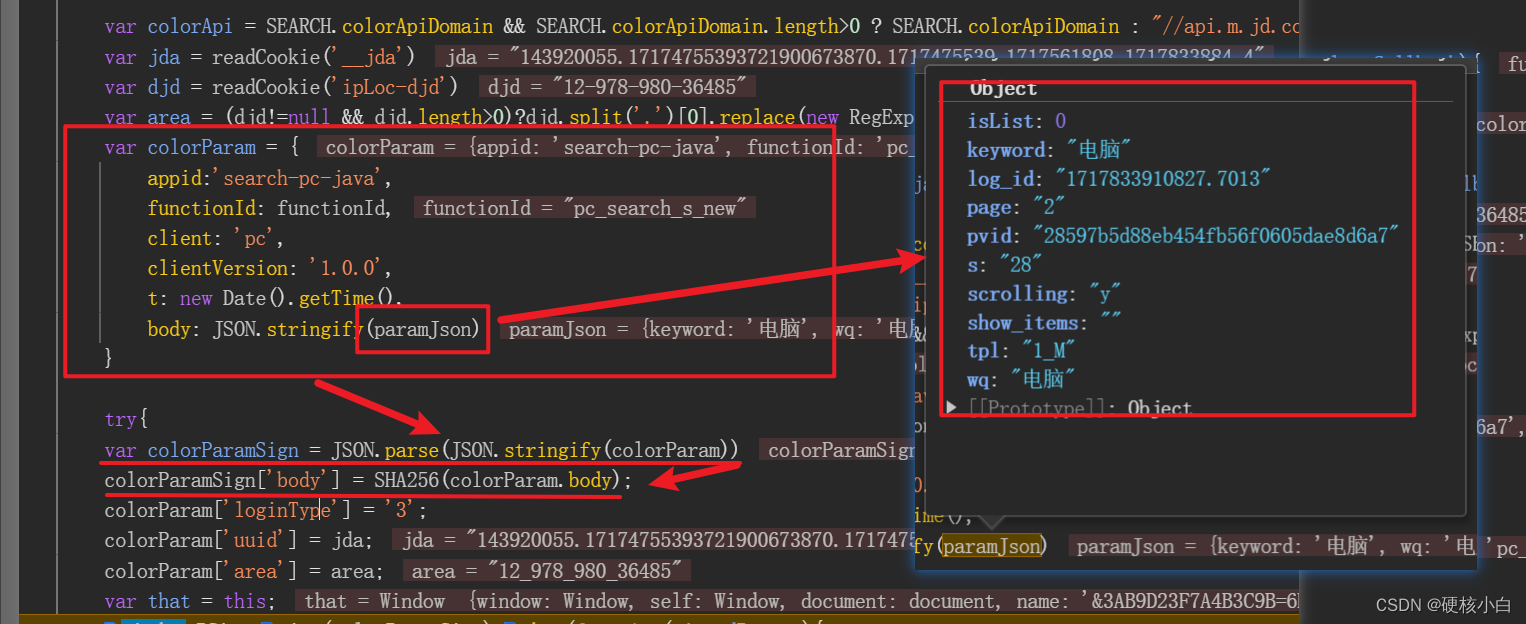Image resolution: width=1526 pixels, height=624 pixels.
Task: Click the colorParam['uuid'] = jda statement
Action: tap(240, 540)
